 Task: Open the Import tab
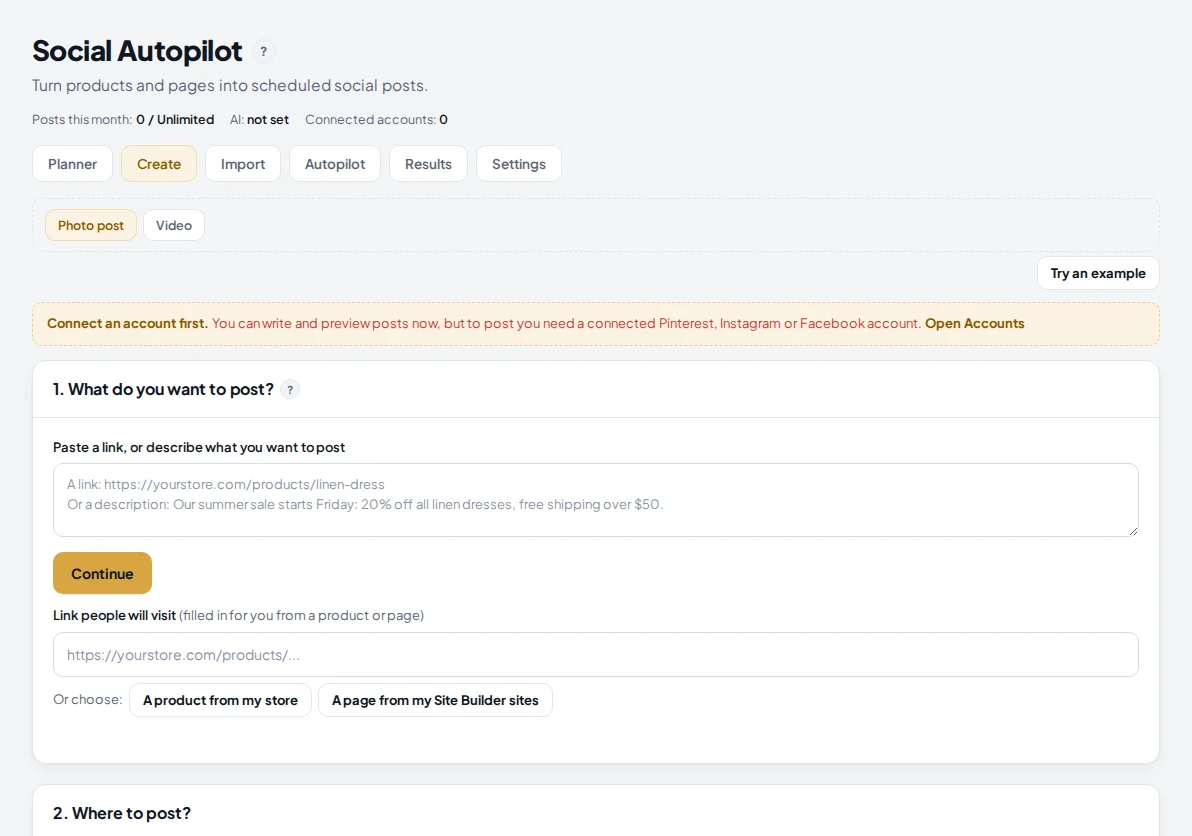243,164
